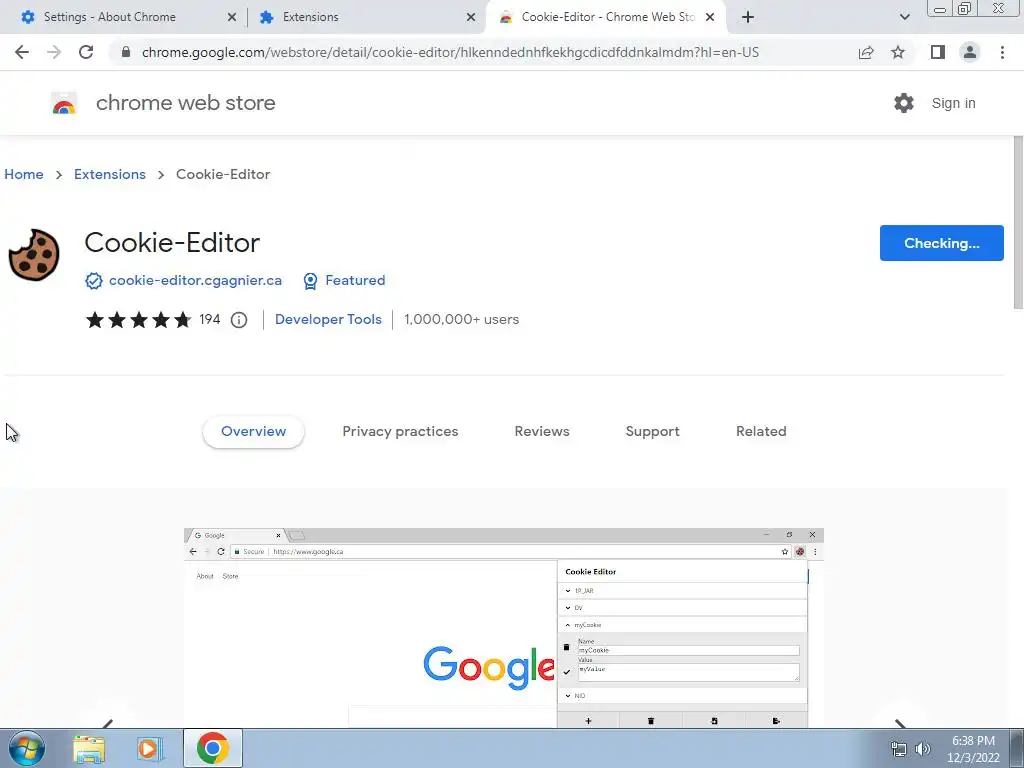Click the browser forward arrow
This screenshot has width=1024, height=768.
tap(54, 52)
